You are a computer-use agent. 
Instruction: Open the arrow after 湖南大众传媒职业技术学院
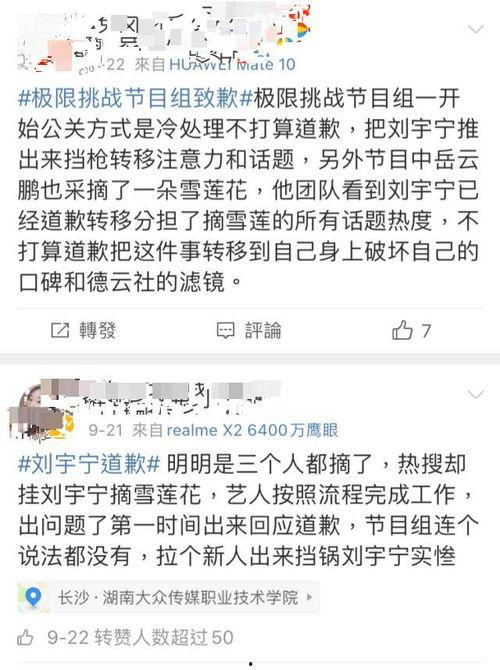[309, 597]
